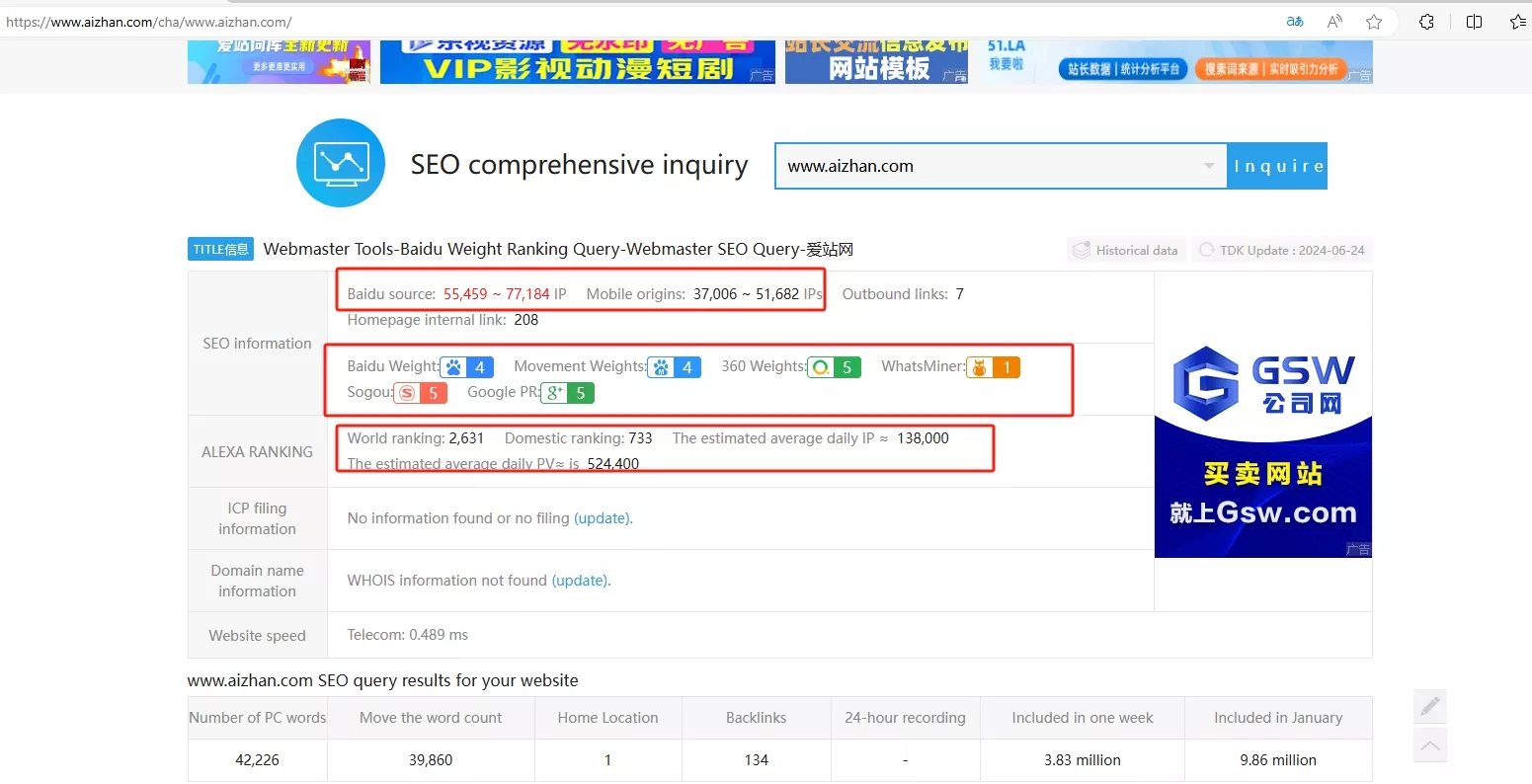This screenshot has width=1532, height=784.
Task: Click the Baidu Weight paw badge
Action: 466,367
